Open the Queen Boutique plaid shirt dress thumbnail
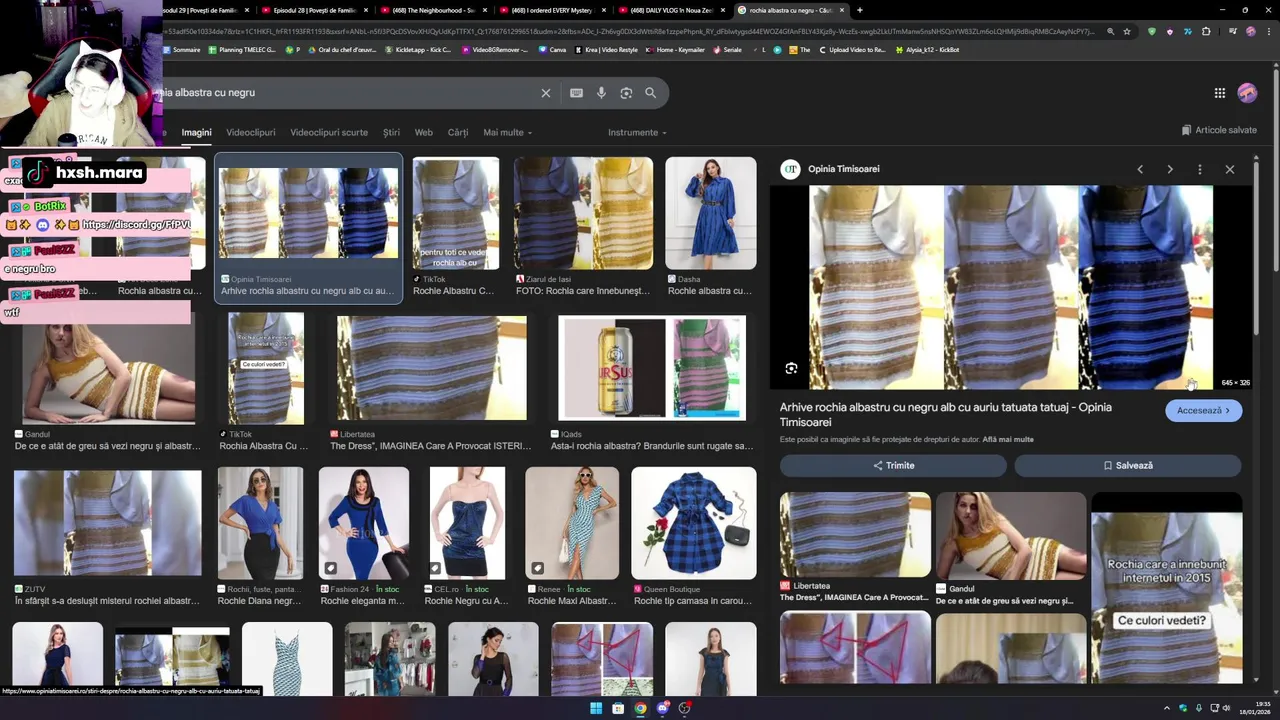The width and height of the screenshot is (1280, 720). point(694,523)
